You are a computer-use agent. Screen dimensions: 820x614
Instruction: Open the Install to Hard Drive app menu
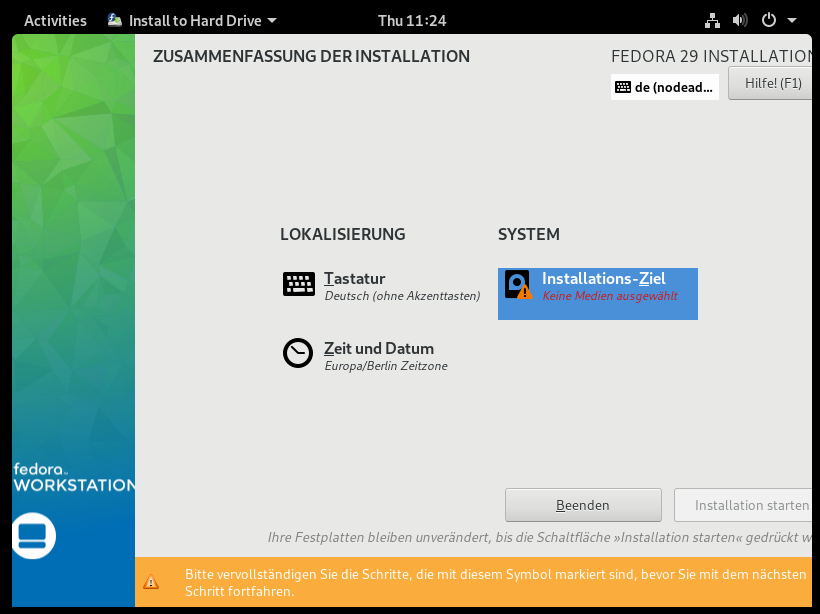coord(192,20)
